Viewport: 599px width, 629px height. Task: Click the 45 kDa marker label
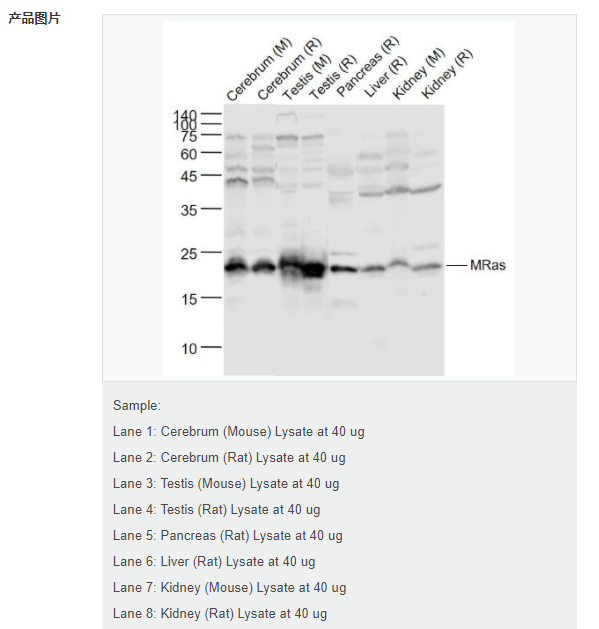189,177
